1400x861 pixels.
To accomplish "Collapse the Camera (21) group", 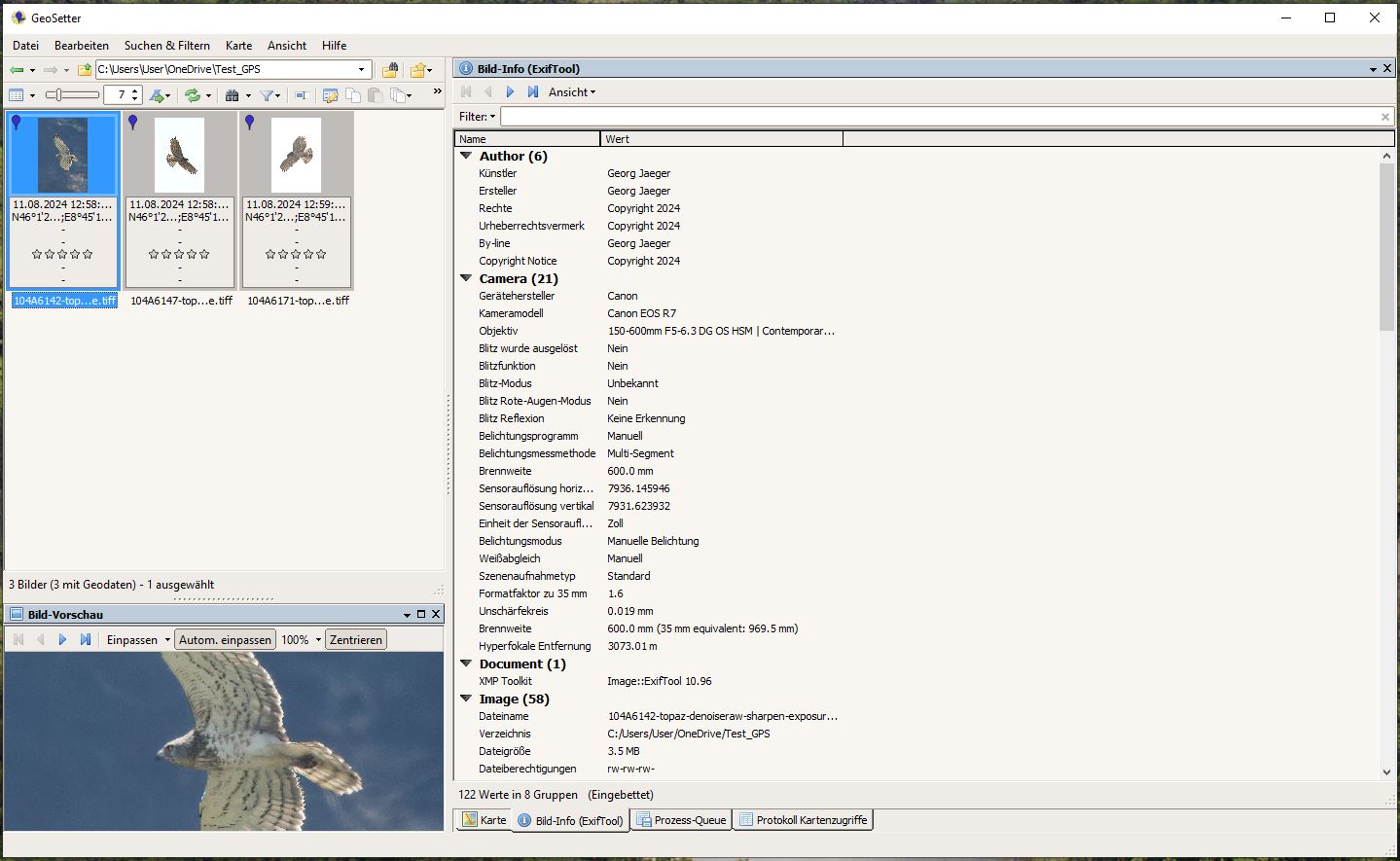I will point(466,278).
